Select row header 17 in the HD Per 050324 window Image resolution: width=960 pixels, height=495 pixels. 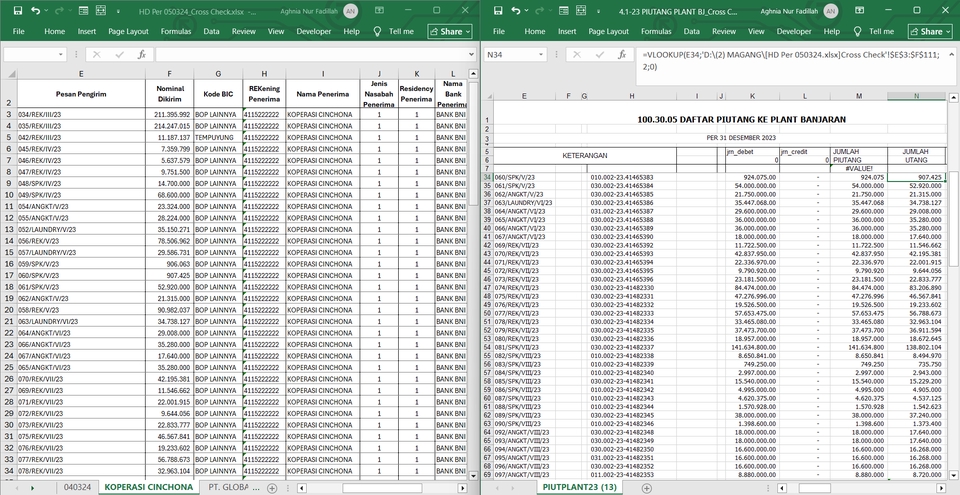[x=9, y=276]
